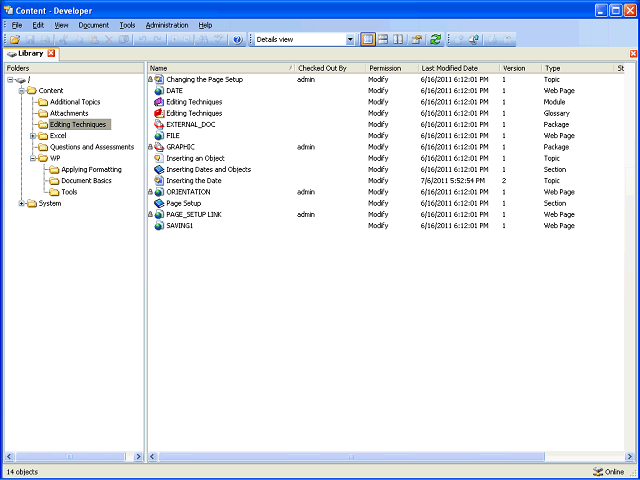
Task: Open the Tools menu
Action: pyautogui.click(x=127, y=25)
